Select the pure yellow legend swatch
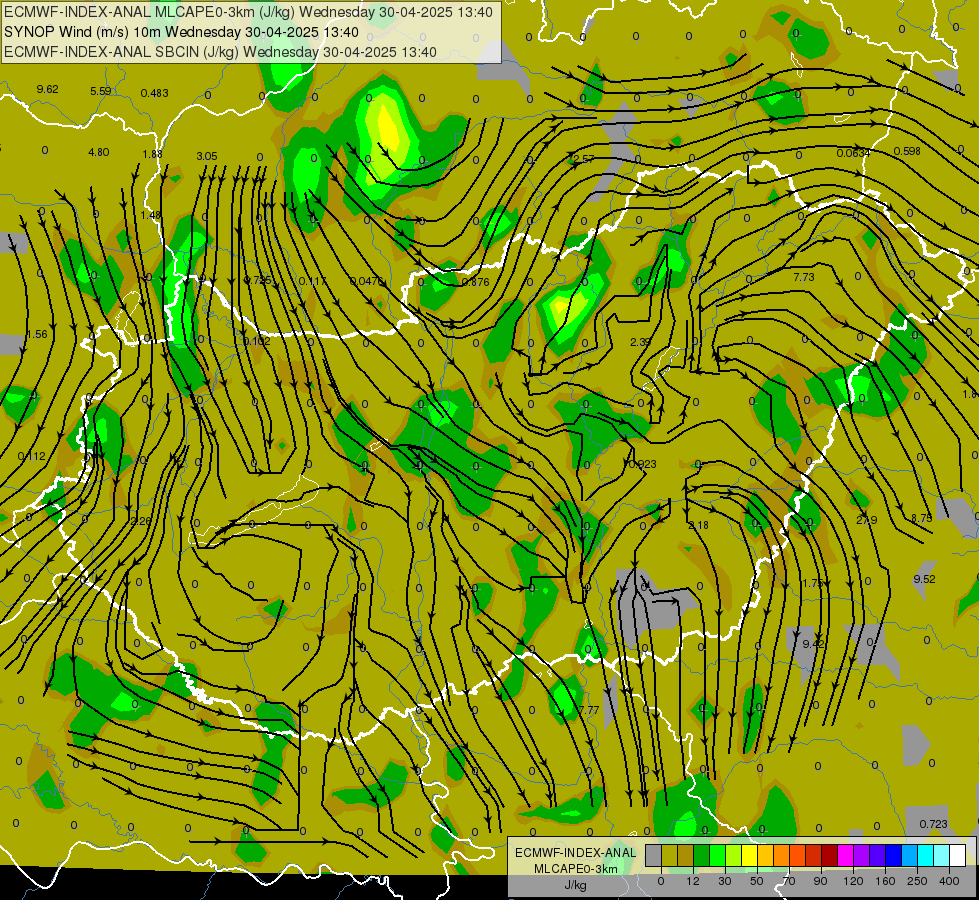This screenshot has height=900, width=979. click(749, 855)
